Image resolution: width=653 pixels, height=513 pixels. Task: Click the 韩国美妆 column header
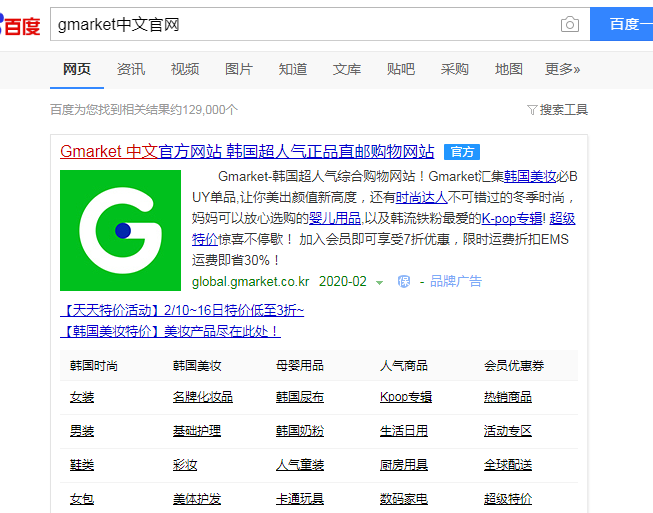point(197,366)
